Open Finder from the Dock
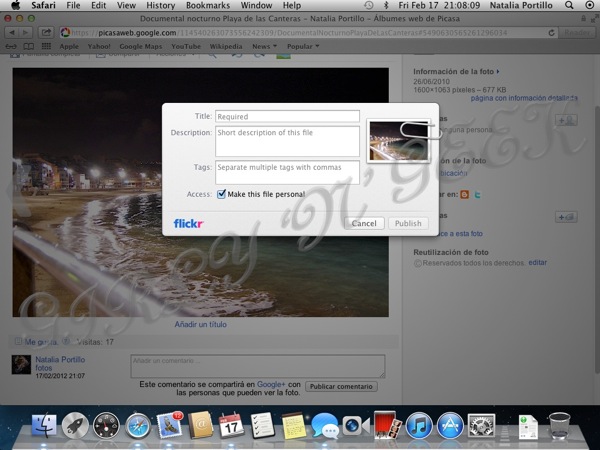This screenshot has height=450, width=600. [x=44, y=425]
